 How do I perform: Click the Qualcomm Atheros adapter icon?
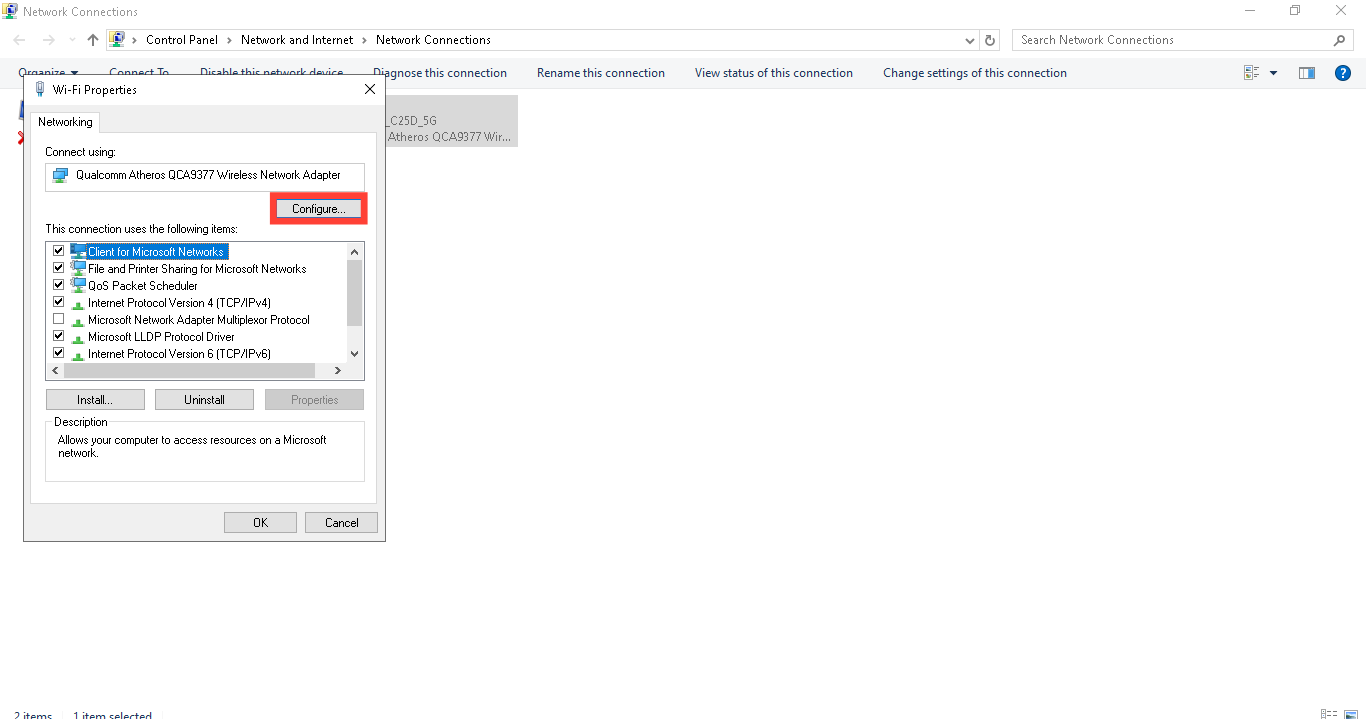tap(61, 175)
